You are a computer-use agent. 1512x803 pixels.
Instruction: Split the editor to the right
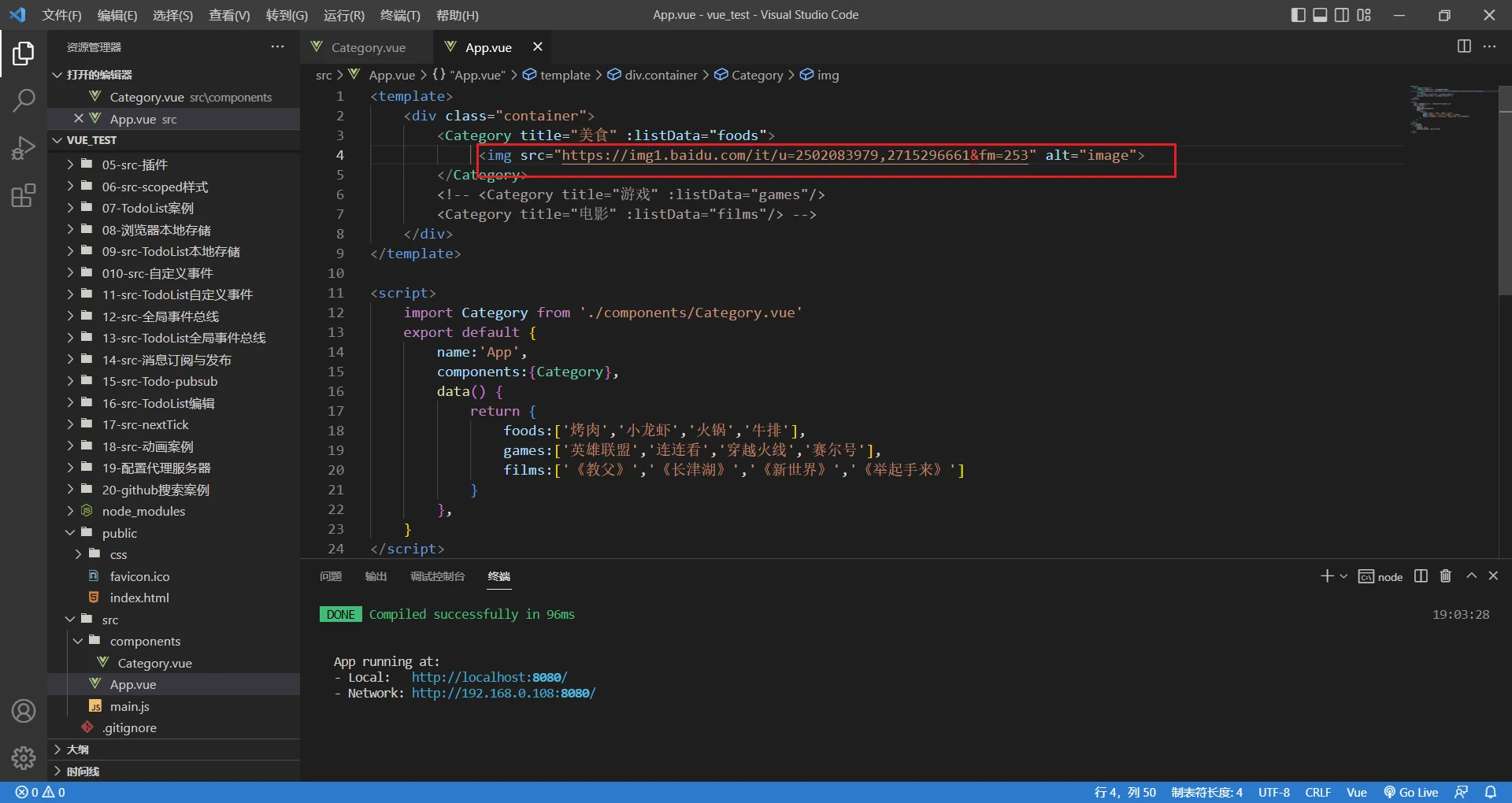(1463, 46)
